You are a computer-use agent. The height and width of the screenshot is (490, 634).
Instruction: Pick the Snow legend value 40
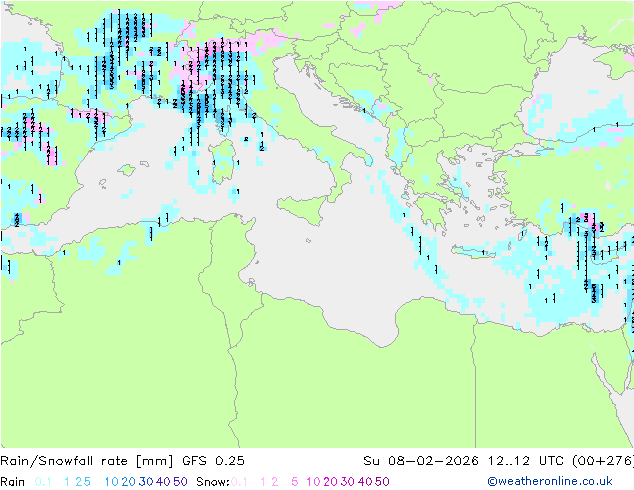pos(365,482)
